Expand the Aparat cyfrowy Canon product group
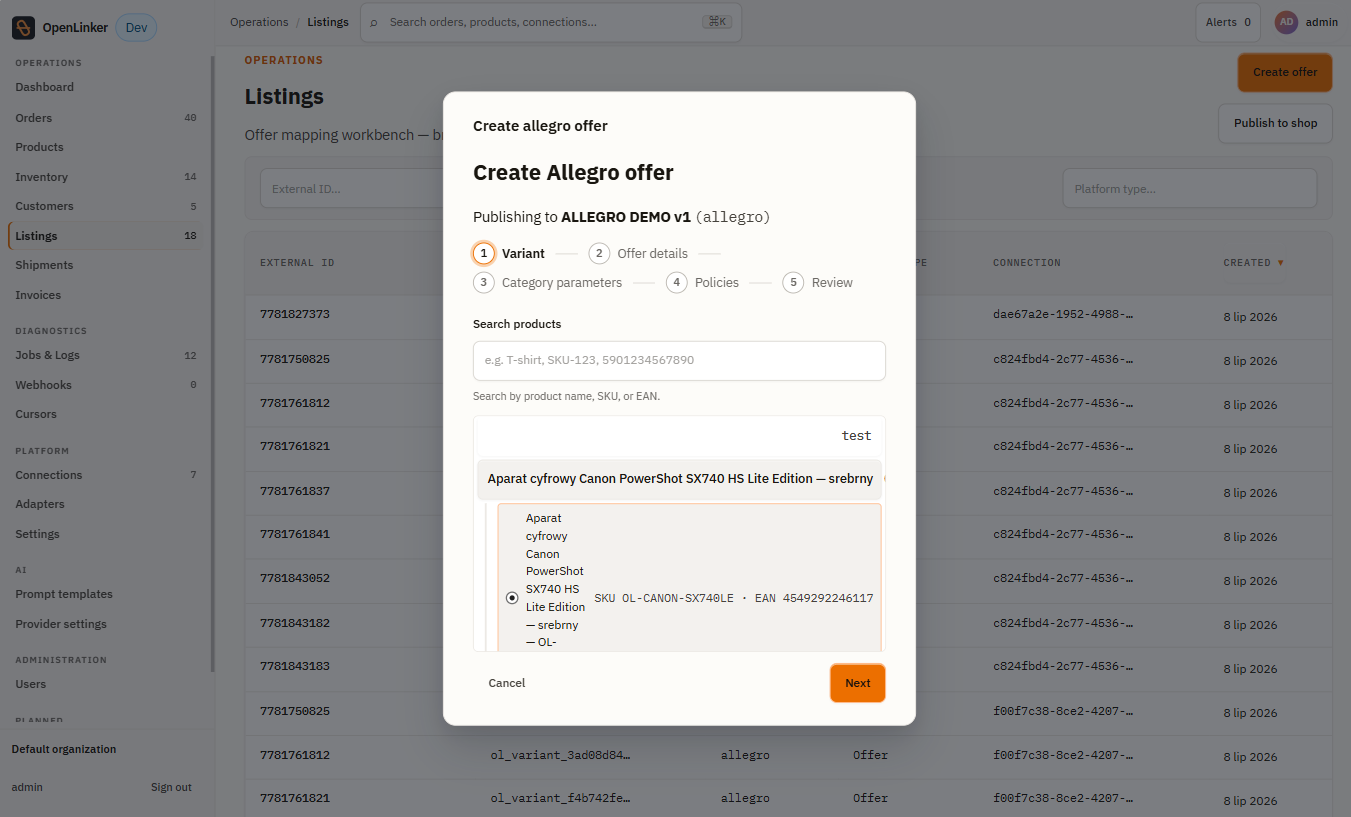 click(x=680, y=479)
